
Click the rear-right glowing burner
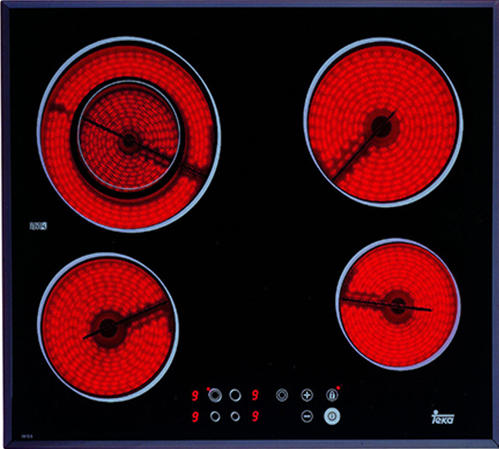point(383,122)
